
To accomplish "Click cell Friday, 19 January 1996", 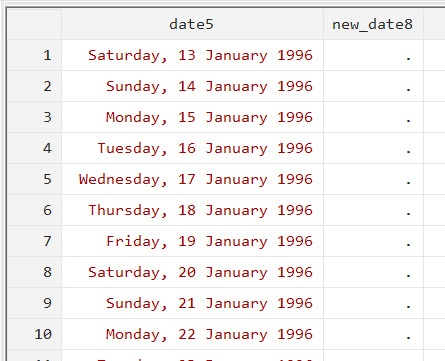I will (x=192, y=241).
